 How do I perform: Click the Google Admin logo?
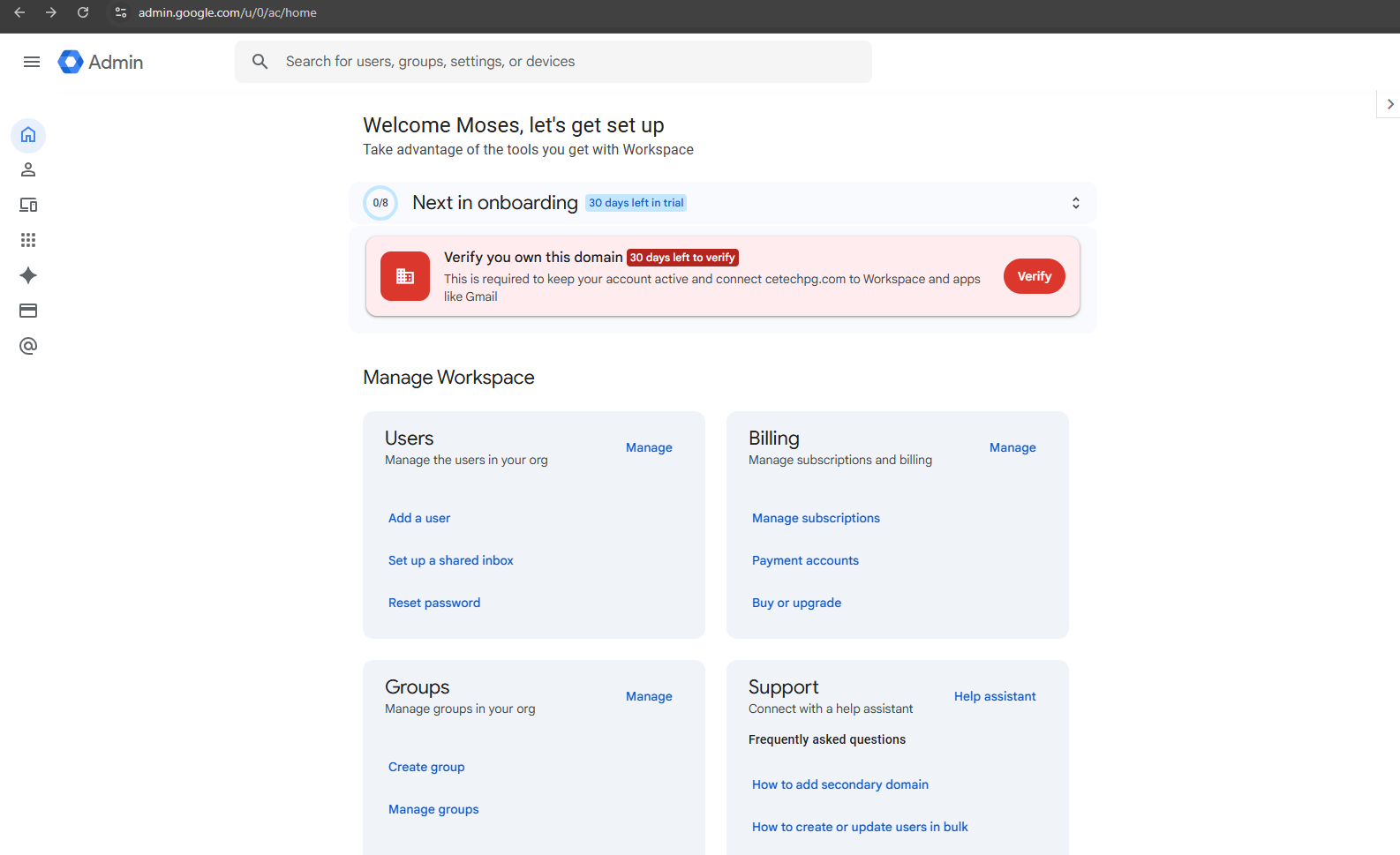101,62
